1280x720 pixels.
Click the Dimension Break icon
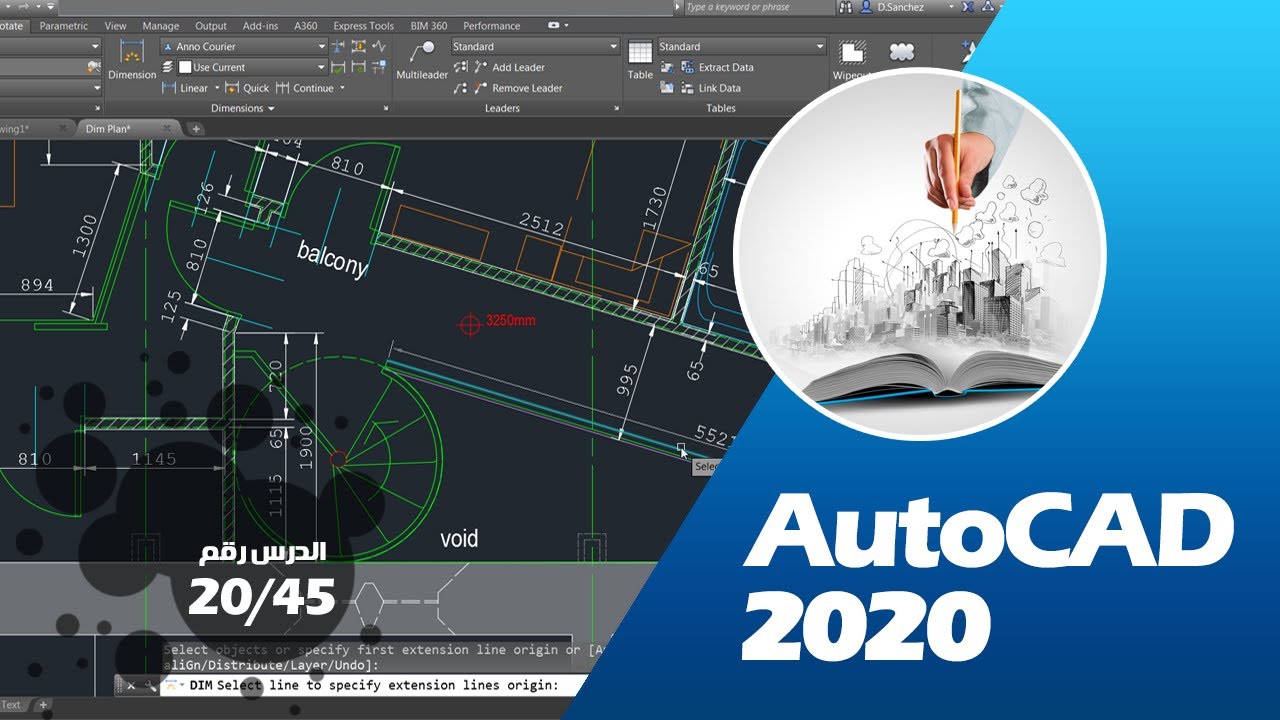pos(340,46)
